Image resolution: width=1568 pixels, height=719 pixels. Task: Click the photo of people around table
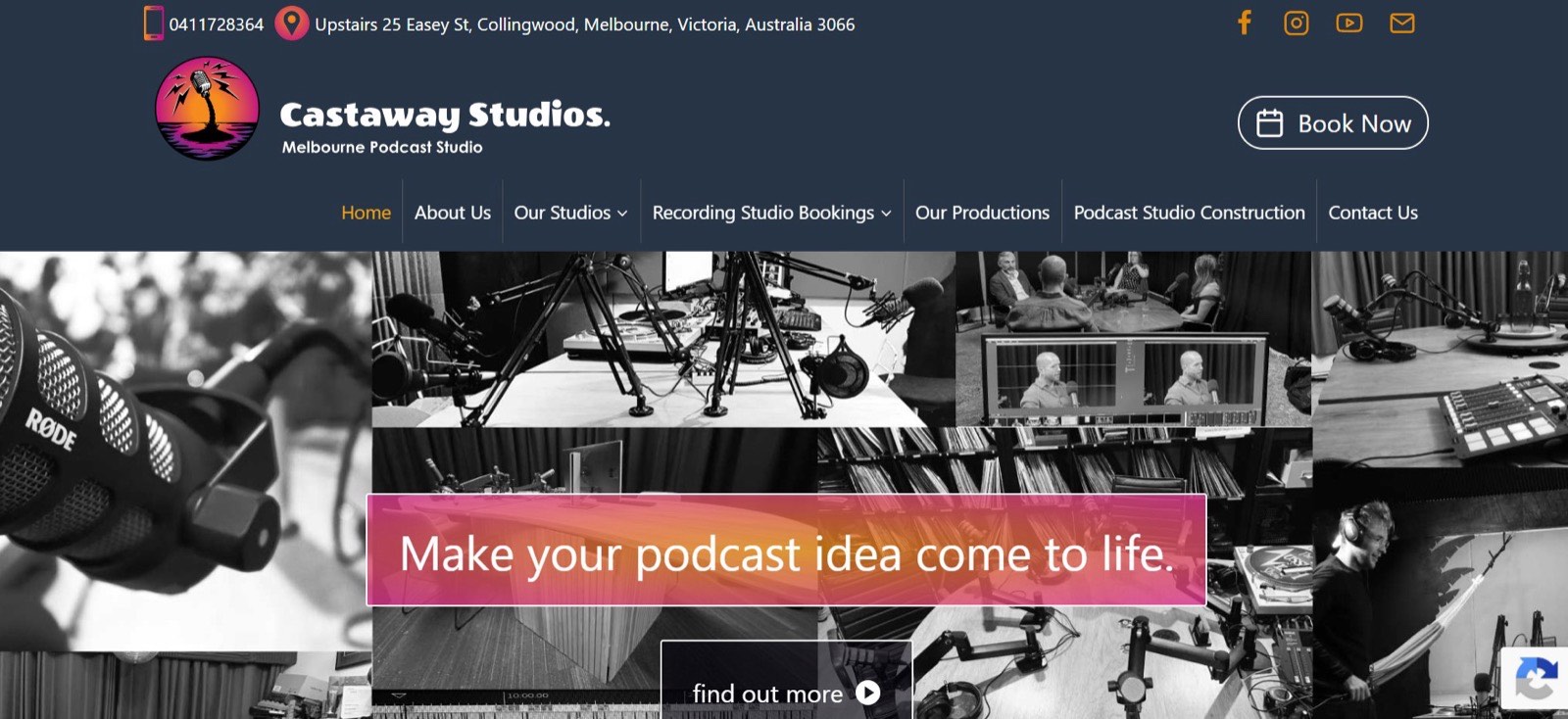[1133, 339]
